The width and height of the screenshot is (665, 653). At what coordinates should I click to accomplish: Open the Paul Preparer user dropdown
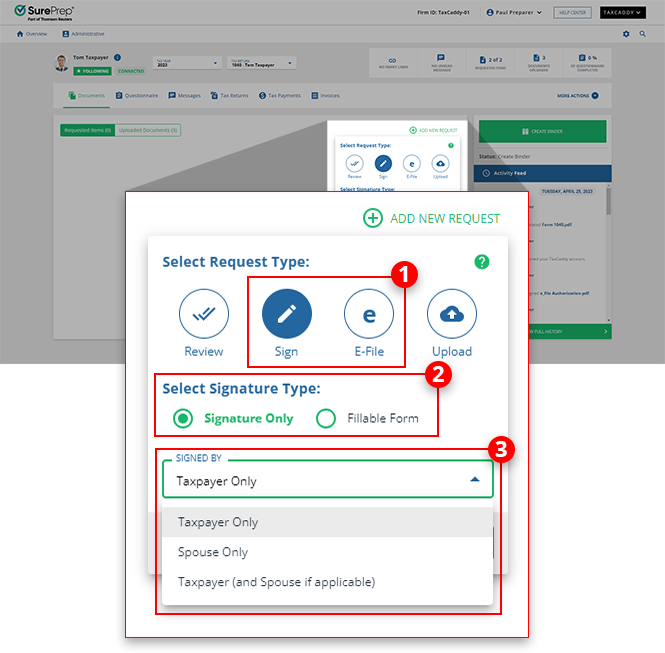click(x=514, y=12)
